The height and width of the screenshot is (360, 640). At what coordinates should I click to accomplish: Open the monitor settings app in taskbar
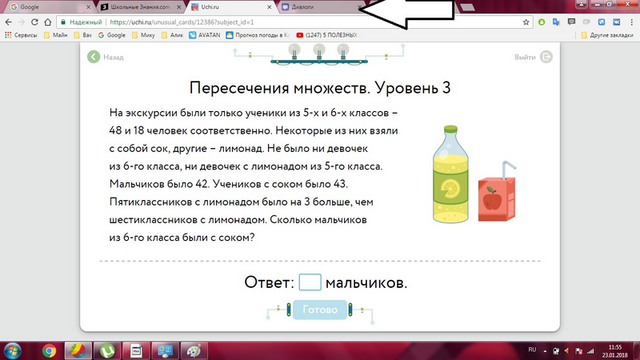(x=165, y=351)
